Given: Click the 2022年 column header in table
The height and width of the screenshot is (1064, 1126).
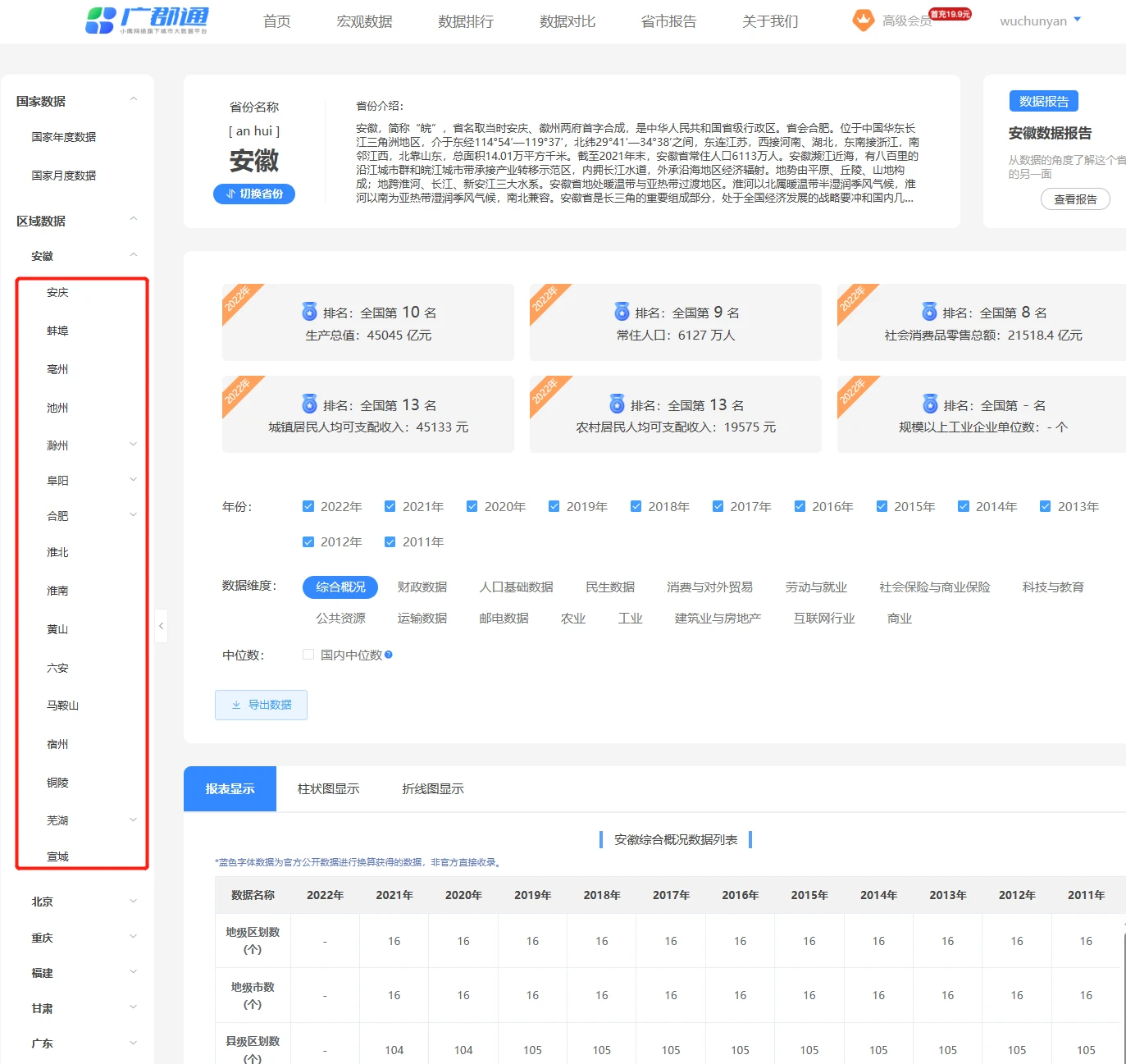Looking at the screenshot, I should tap(326, 895).
